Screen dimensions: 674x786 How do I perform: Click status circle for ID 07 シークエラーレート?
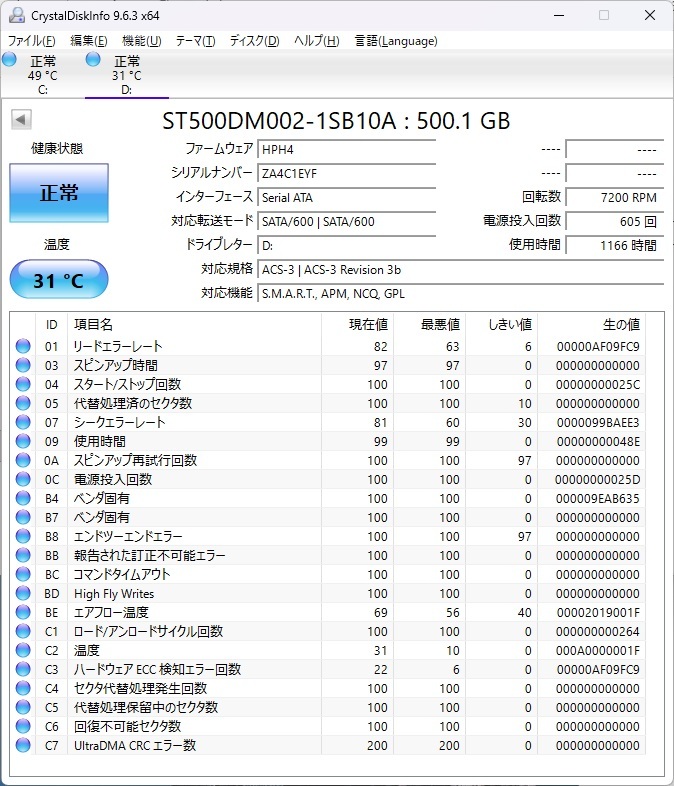(23, 422)
